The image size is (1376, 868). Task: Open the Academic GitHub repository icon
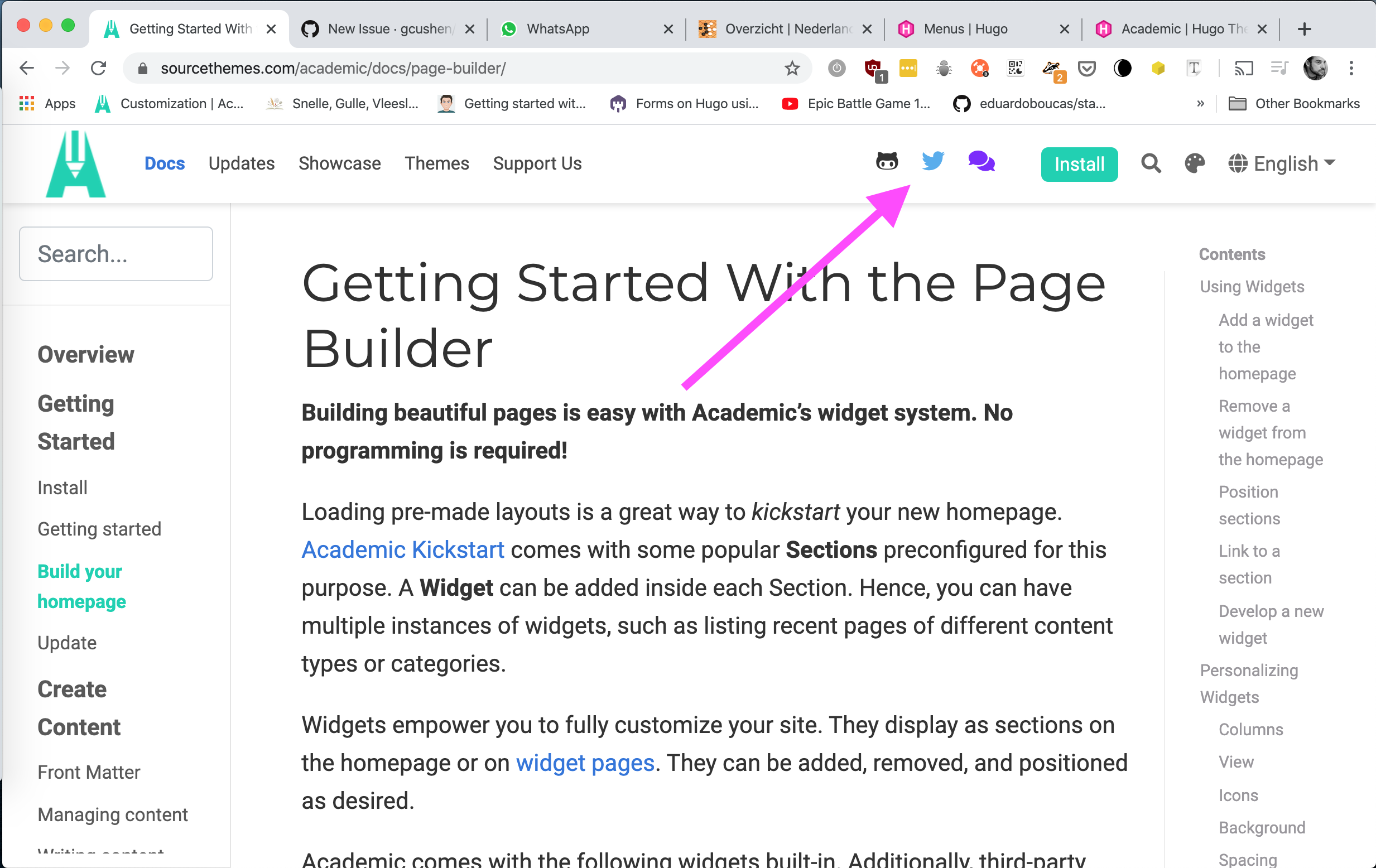click(888, 162)
